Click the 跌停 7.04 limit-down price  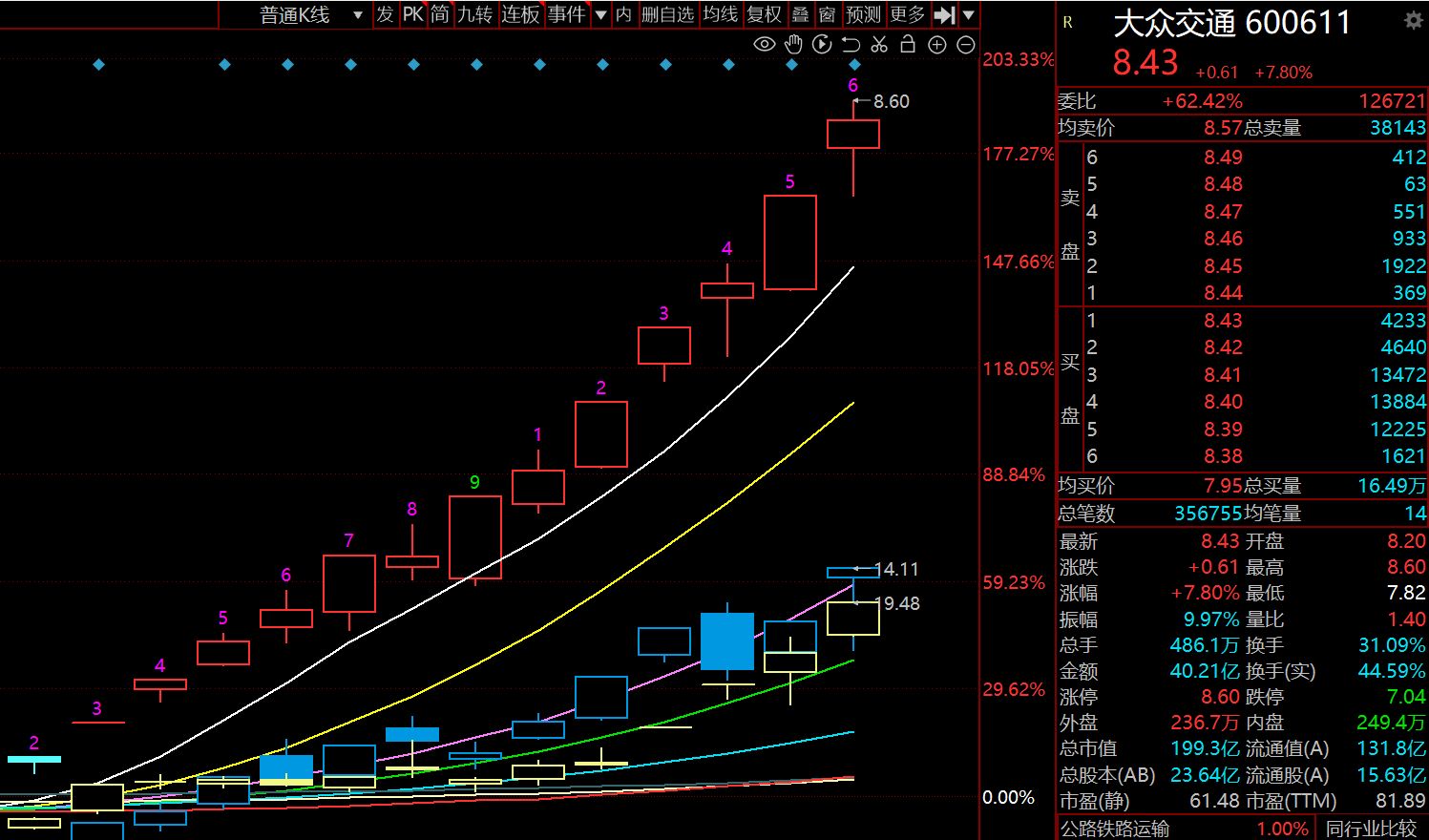coord(1406,697)
